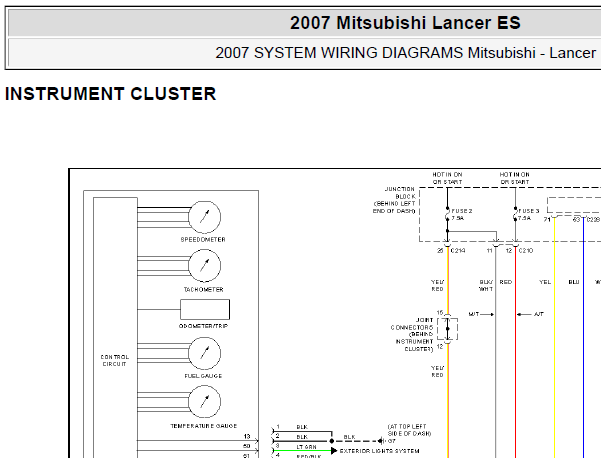The image size is (601, 458).
Task: Click the LT GRN wire label
Action: [307, 447]
